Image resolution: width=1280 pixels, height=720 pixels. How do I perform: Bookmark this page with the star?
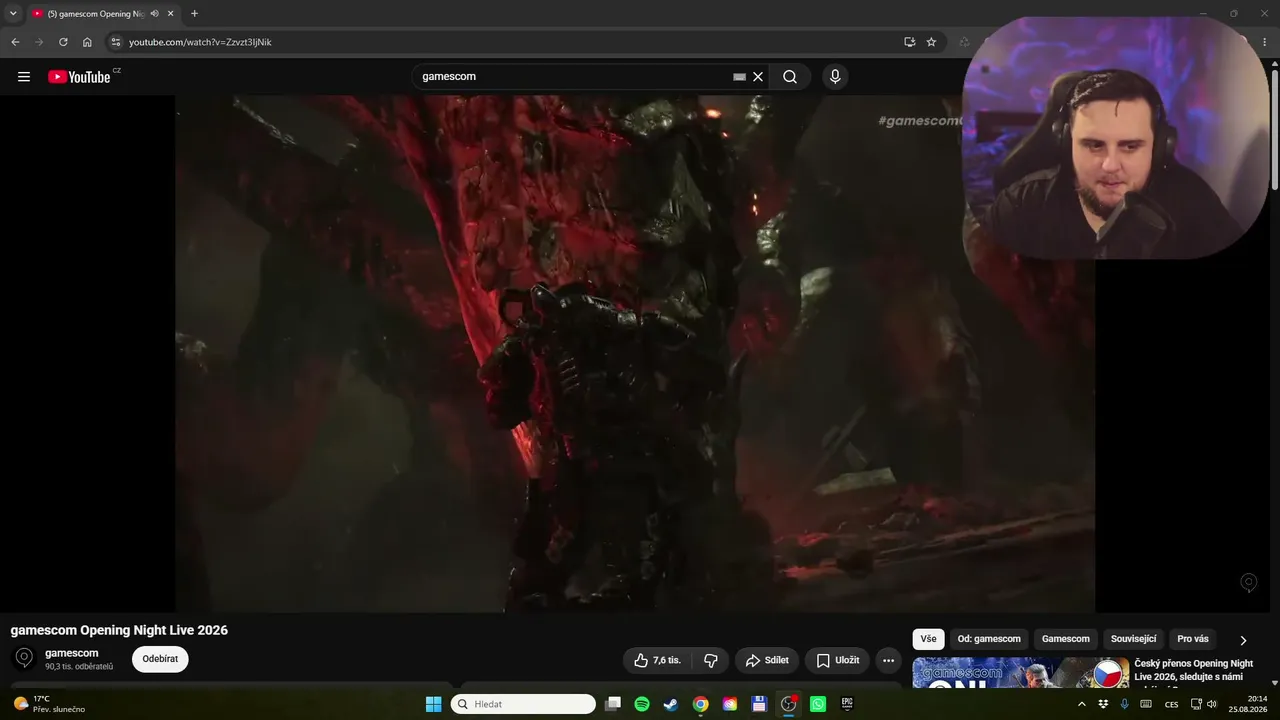[x=931, y=42]
